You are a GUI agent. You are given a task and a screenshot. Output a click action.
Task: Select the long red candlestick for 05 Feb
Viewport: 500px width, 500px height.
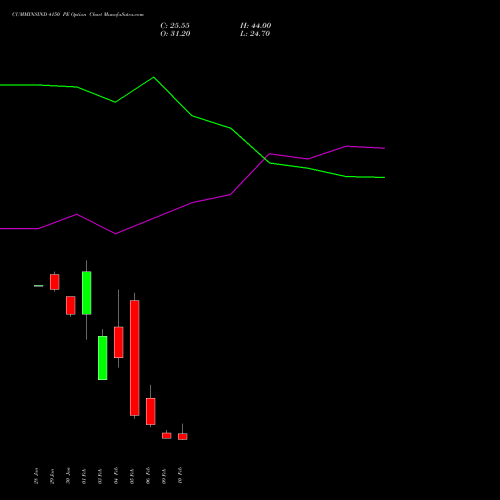click(x=135, y=358)
